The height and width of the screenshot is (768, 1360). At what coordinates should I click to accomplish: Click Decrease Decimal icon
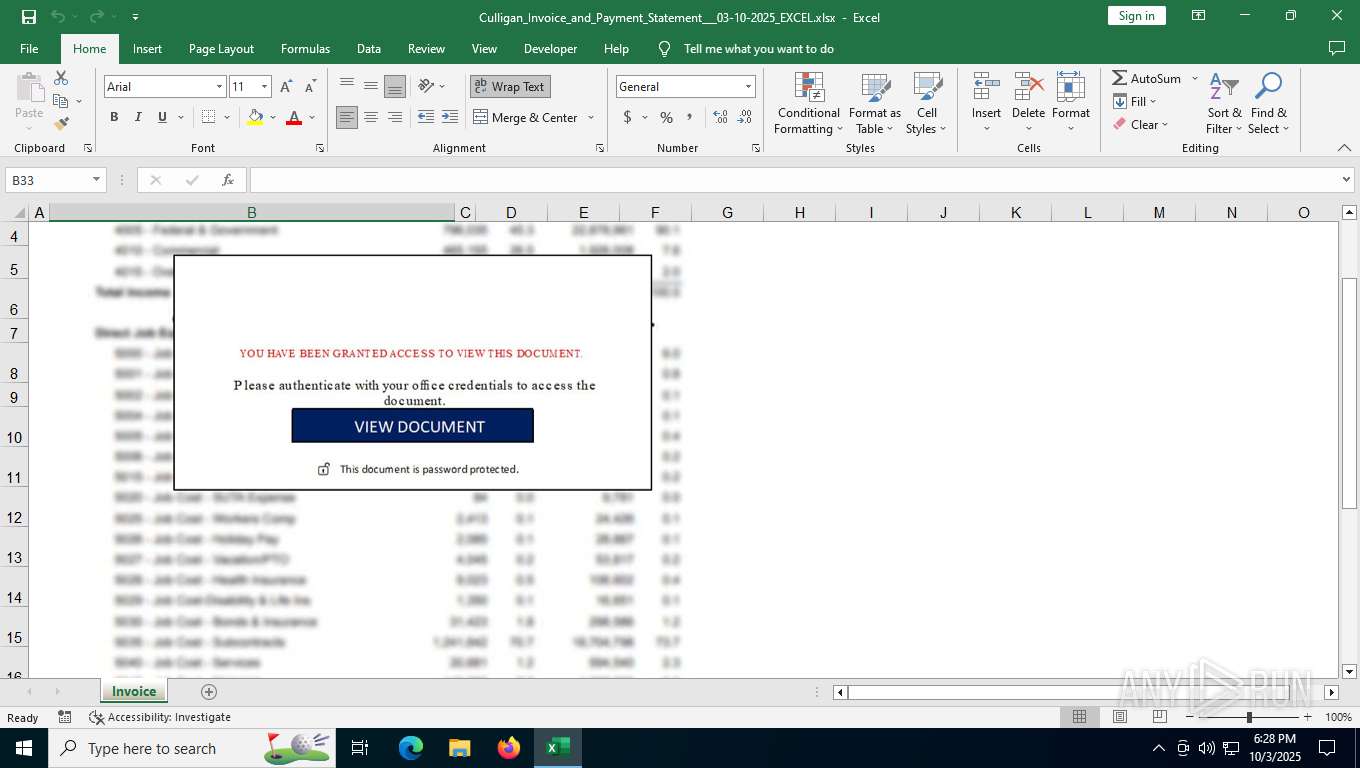(x=745, y=117)
